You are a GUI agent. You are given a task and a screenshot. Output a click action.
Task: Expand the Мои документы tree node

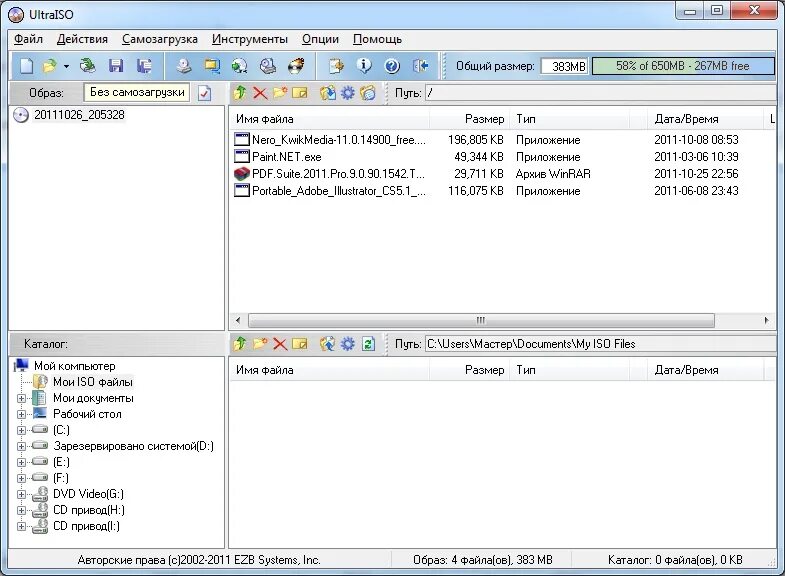coord(21,398)
